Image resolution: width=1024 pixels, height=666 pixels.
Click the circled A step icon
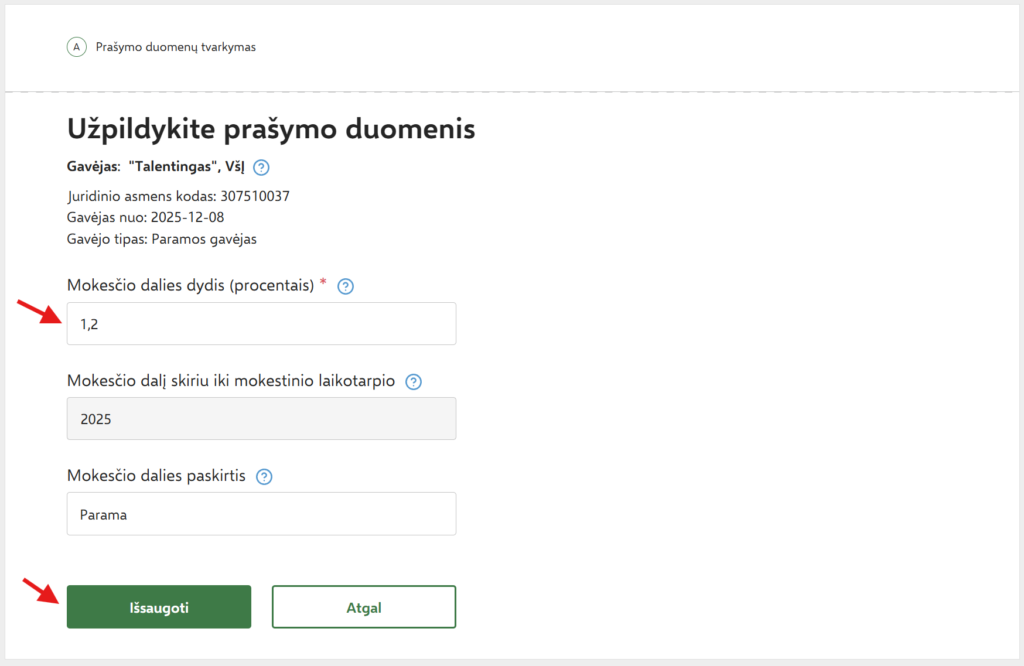click(x=76, y=47)
